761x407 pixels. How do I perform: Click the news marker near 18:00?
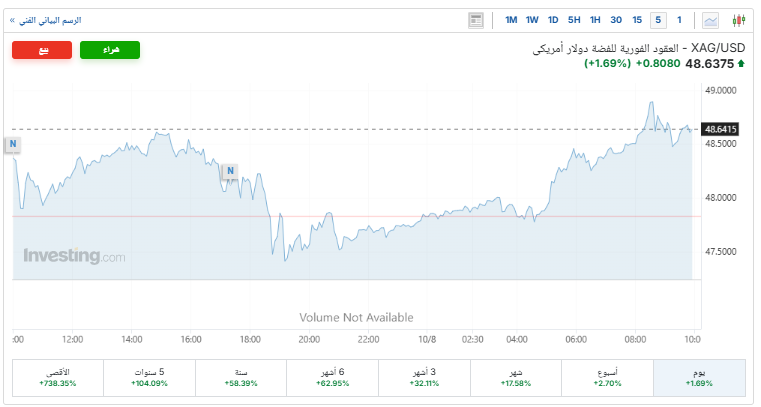tap(230, 171)
